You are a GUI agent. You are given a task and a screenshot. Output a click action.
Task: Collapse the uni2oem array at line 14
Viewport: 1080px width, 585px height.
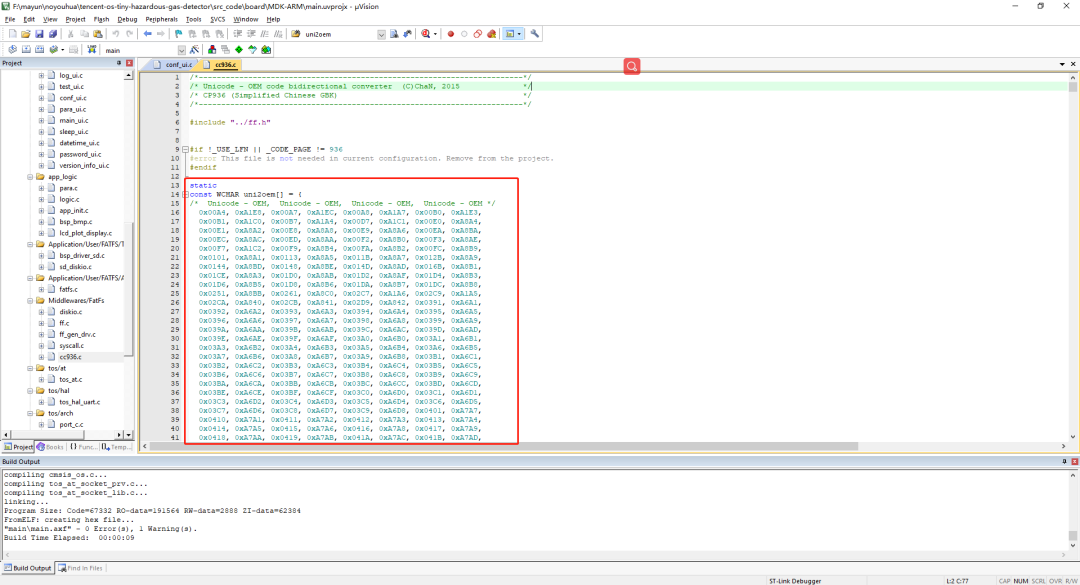click(x=185, y=195)
